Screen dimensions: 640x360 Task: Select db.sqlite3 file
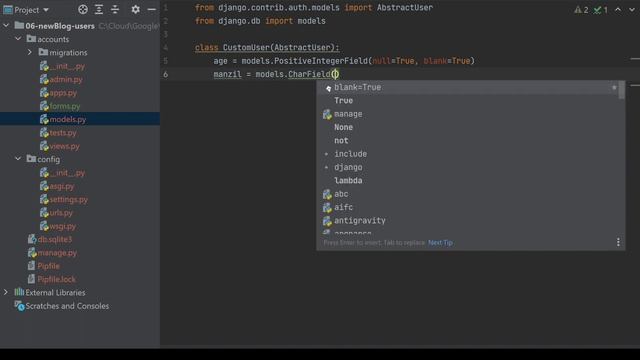coord(55,240)
